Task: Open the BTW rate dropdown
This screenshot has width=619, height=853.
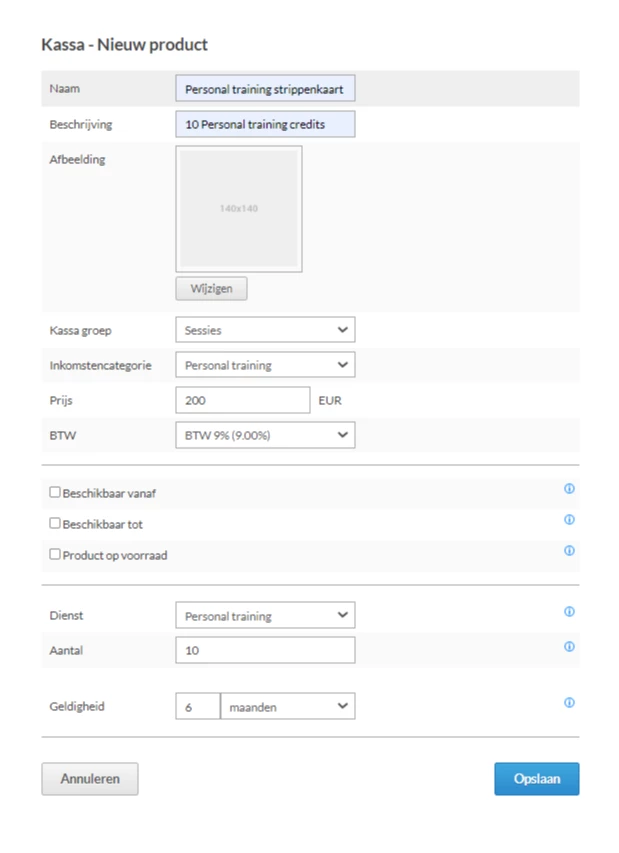Action: [264, 435]
